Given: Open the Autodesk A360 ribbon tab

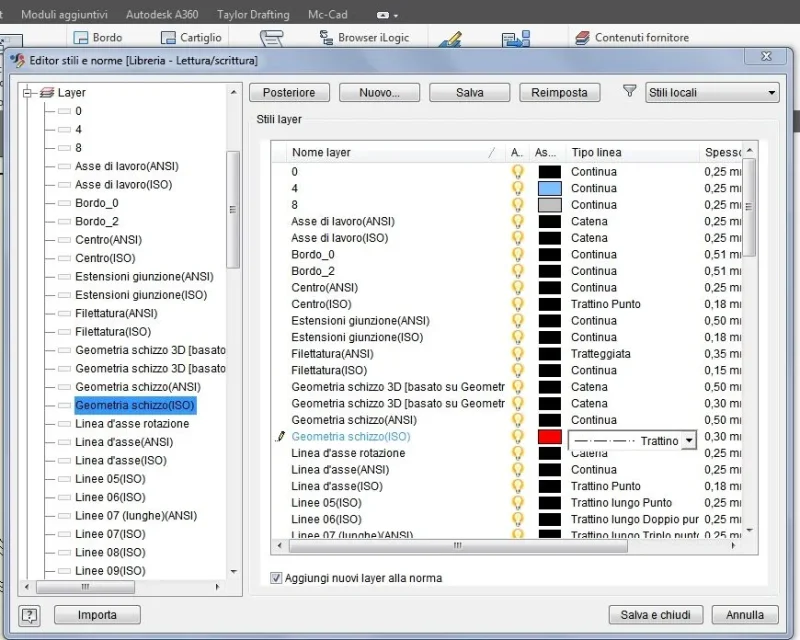Looking at the screenshot, I should [x=162, y=15].
